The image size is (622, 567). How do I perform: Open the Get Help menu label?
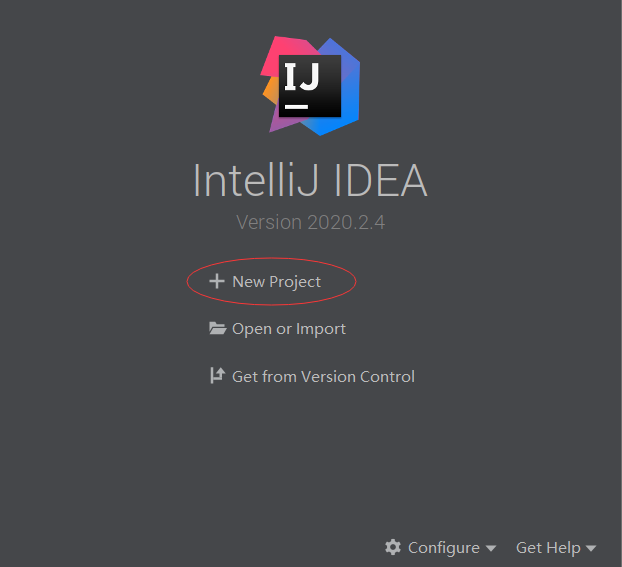point(548,547)
